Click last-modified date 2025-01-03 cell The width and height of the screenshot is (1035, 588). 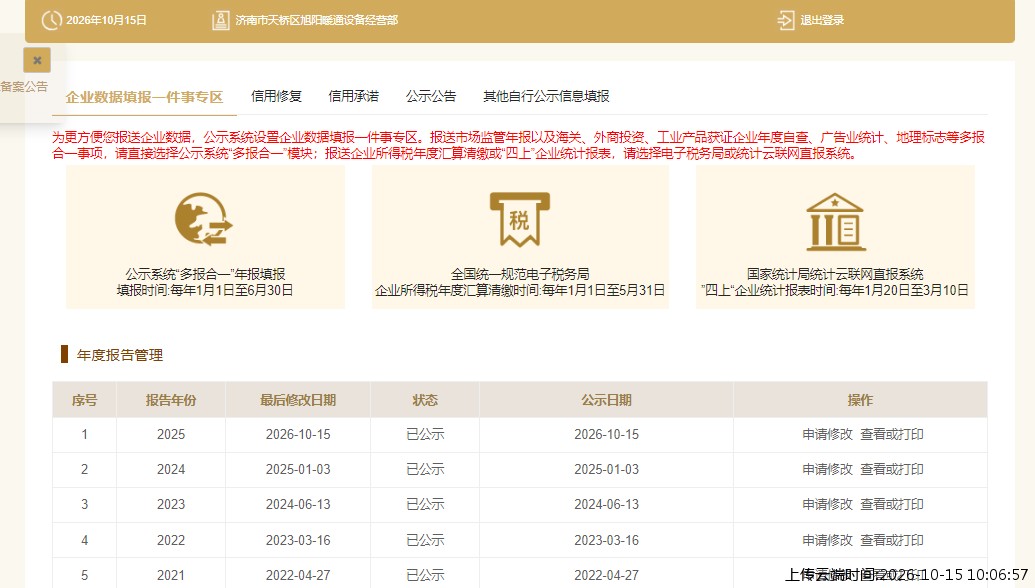pos(298,469)
